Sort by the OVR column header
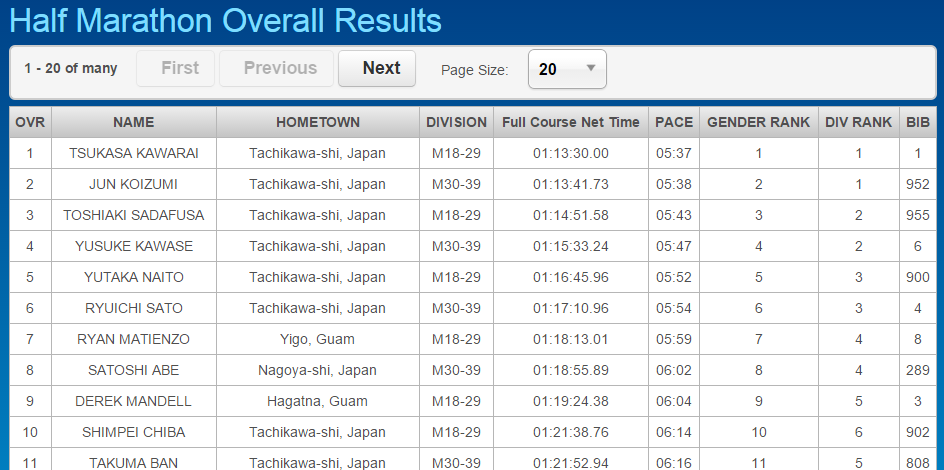 [x=30, y=122]
